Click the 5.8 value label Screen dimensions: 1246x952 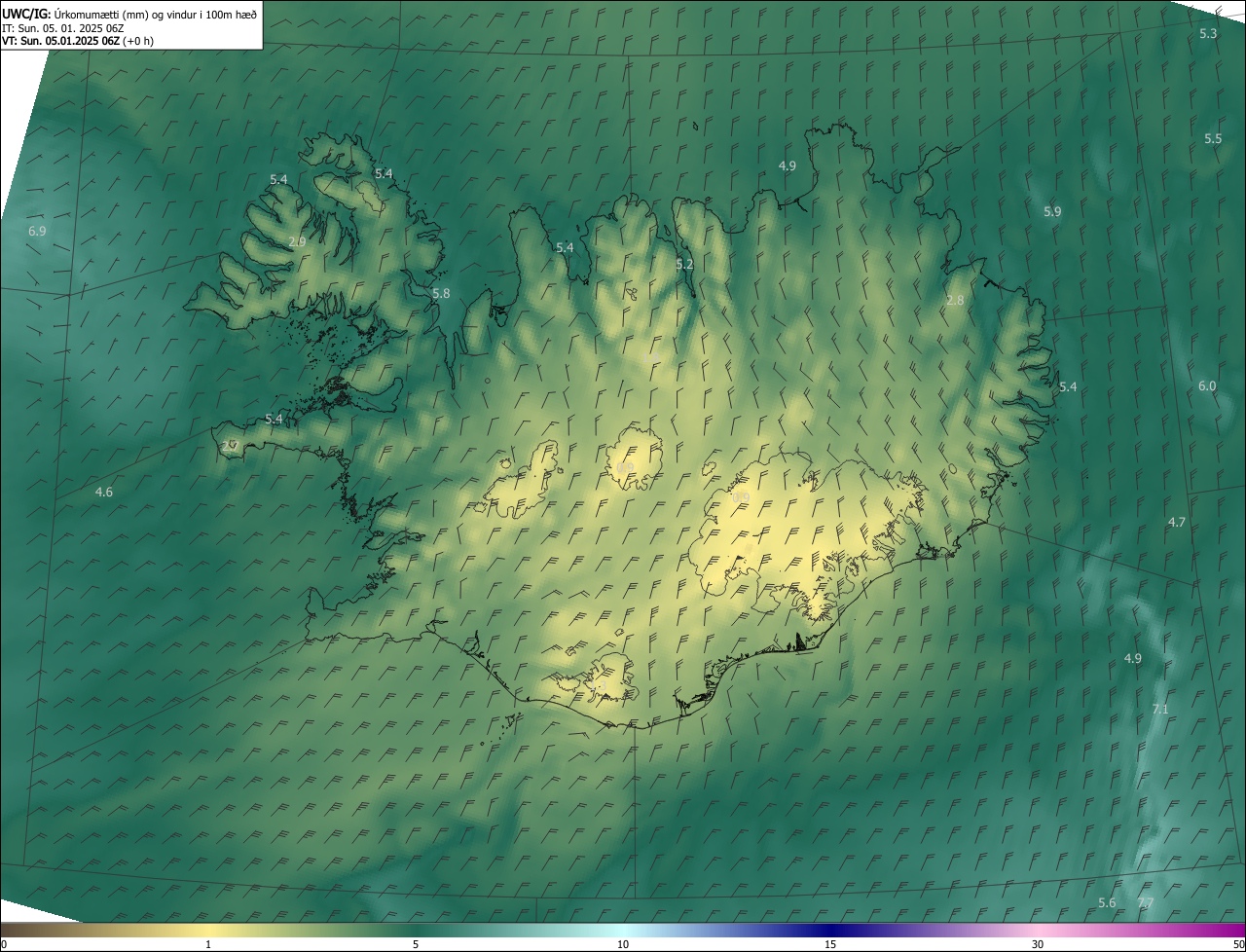[441, 293]
